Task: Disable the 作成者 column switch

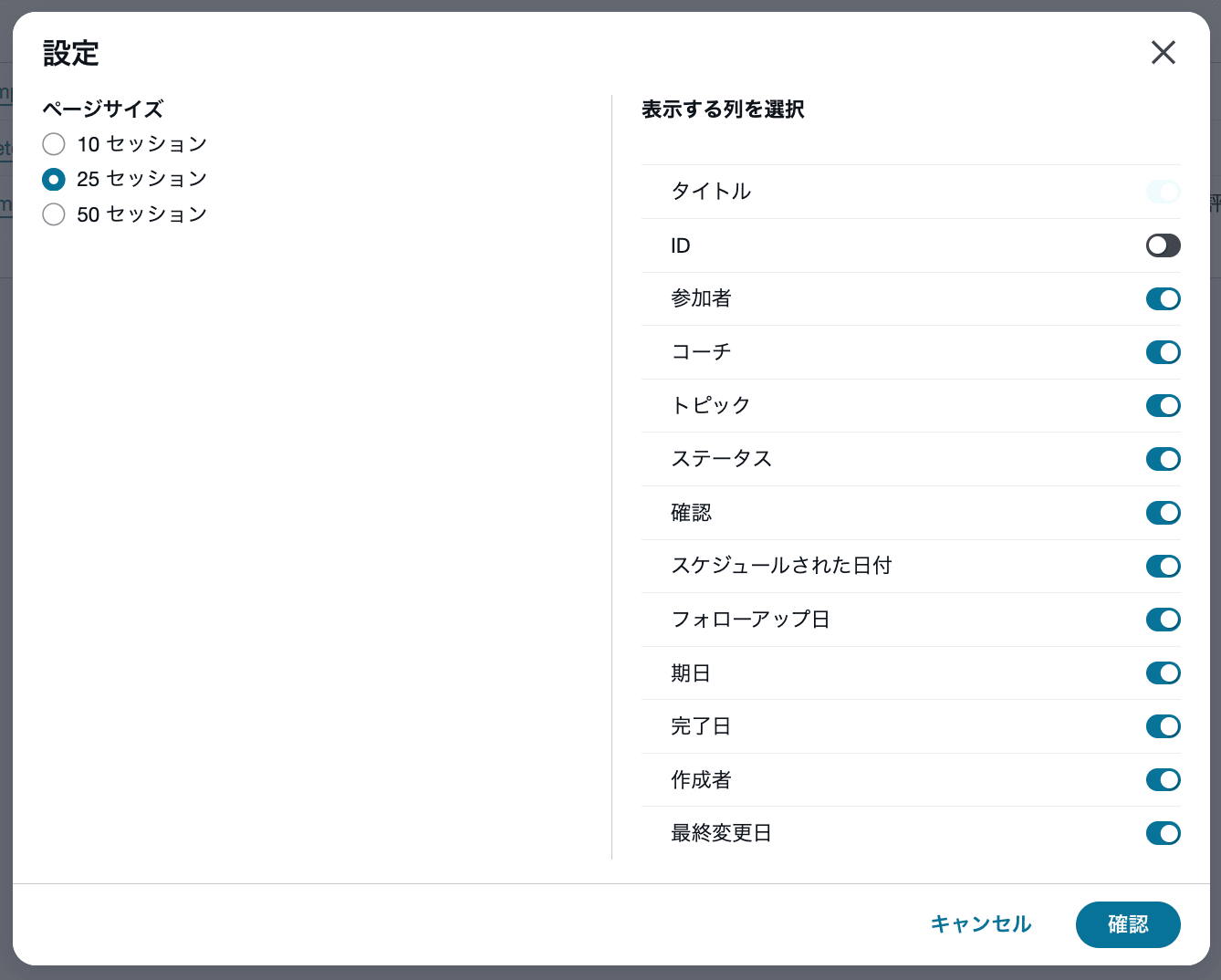Action: [x=1163, y=779]
